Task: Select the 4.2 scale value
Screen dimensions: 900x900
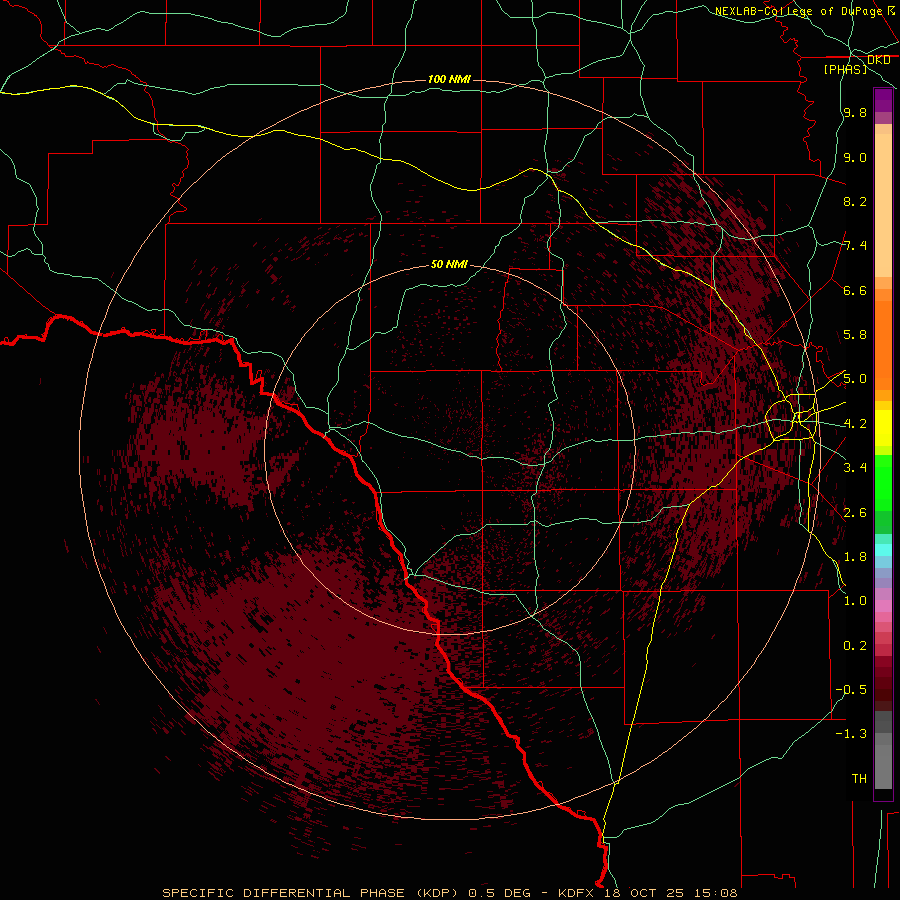Action: [x=855, y=424]
